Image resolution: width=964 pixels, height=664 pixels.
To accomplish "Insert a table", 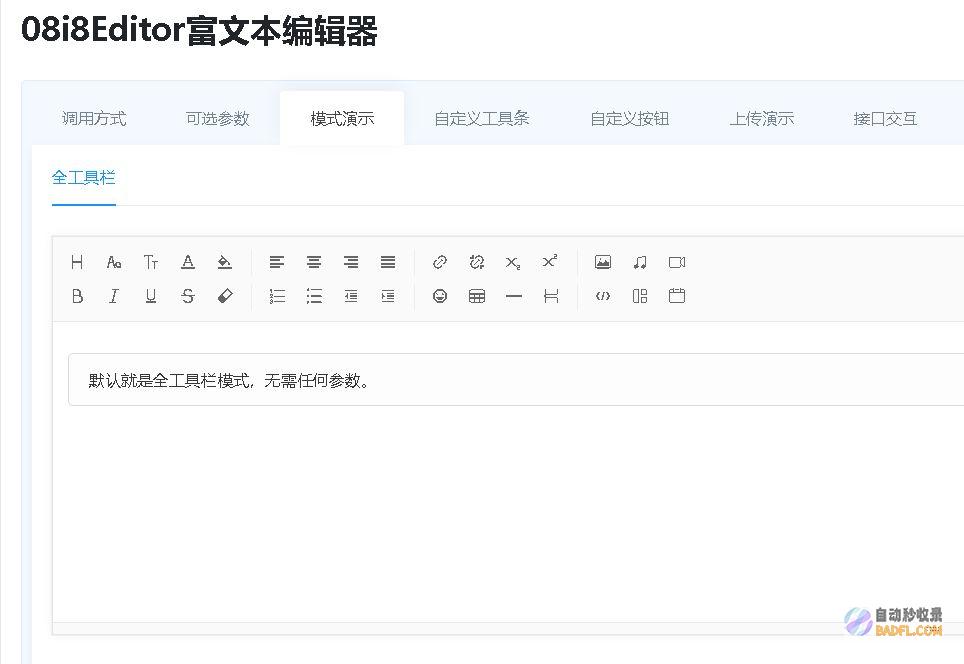I will pyautogui.click(x=476, y=296).
